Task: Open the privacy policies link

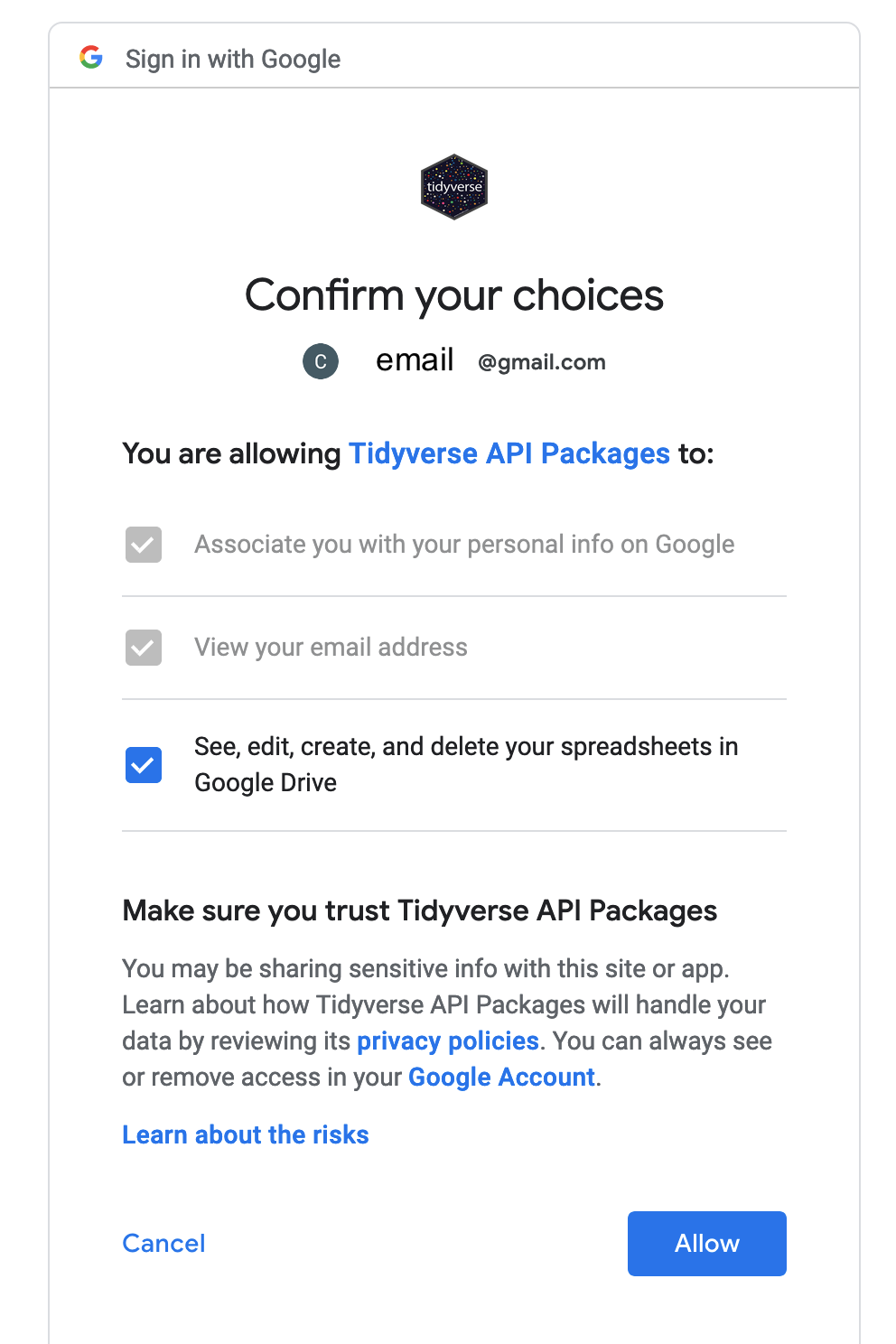Action: 448,1041
